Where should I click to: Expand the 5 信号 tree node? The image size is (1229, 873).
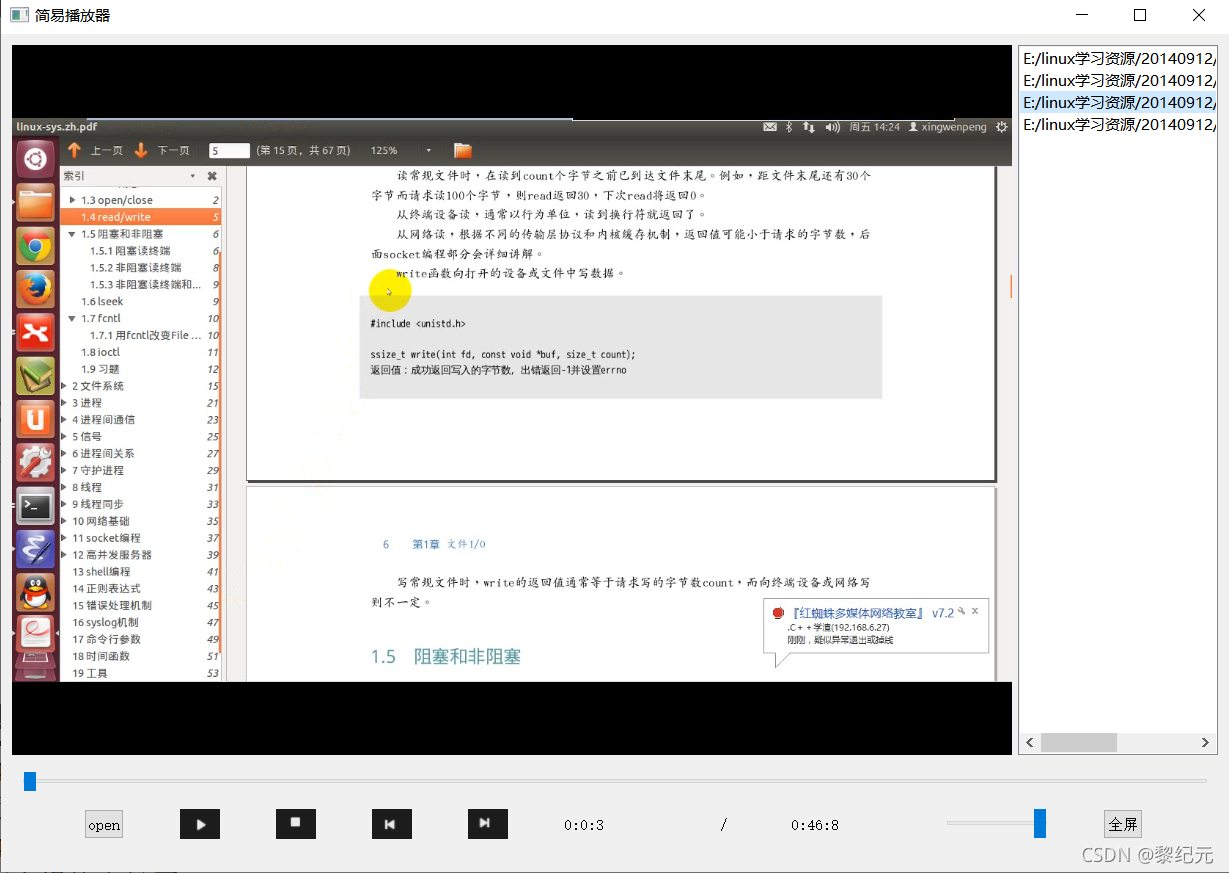[x=64, y=437]
